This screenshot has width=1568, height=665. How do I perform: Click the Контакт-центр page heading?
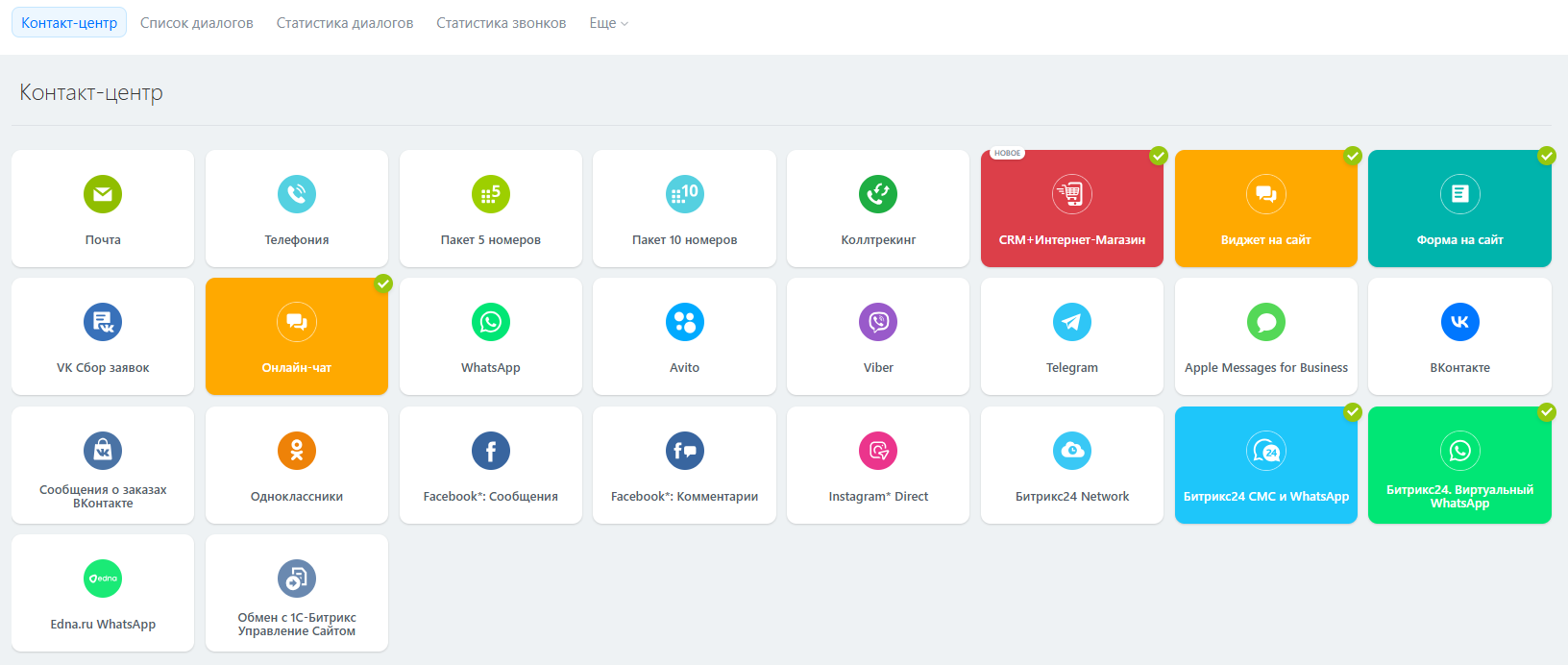coord(91,92)
